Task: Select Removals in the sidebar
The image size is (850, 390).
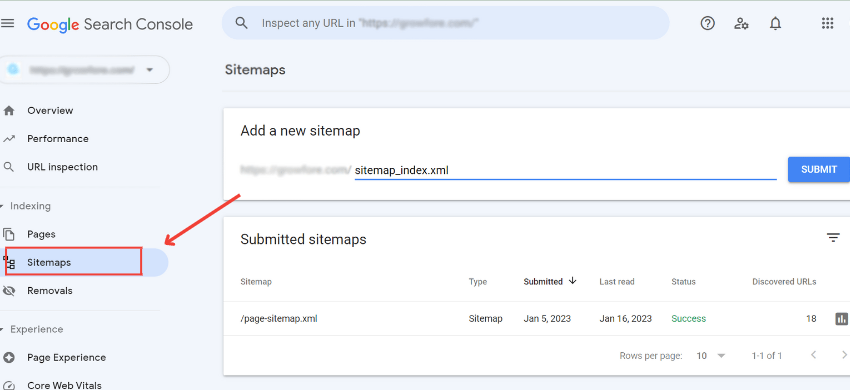Action: point(49,291)
